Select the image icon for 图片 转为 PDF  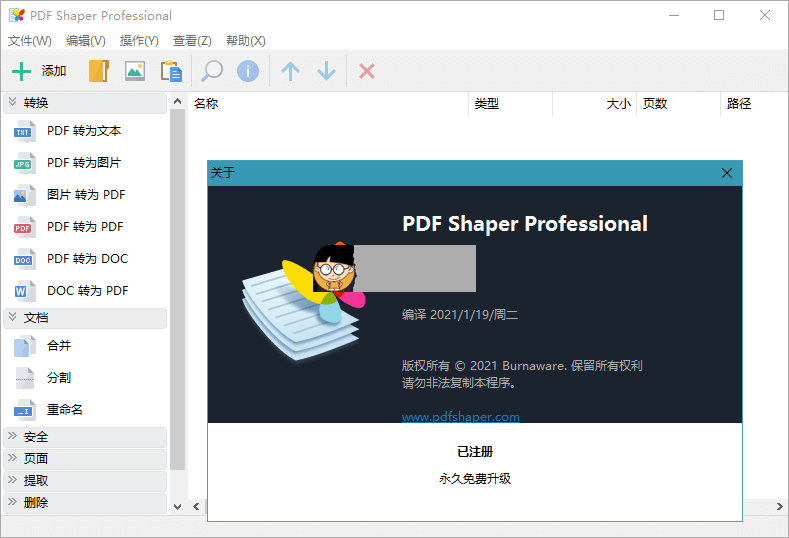(x=24, y=195)
